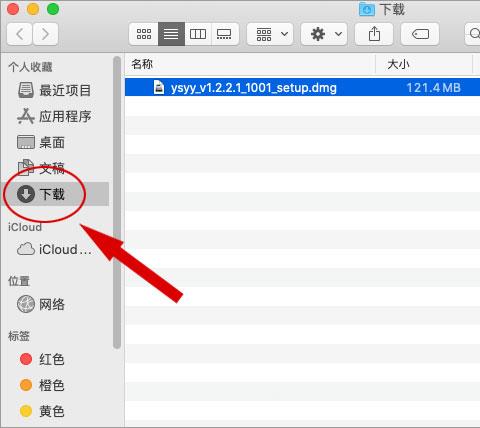
Task: Sort by the 大小 column header
Action: [x=424, y=64]
